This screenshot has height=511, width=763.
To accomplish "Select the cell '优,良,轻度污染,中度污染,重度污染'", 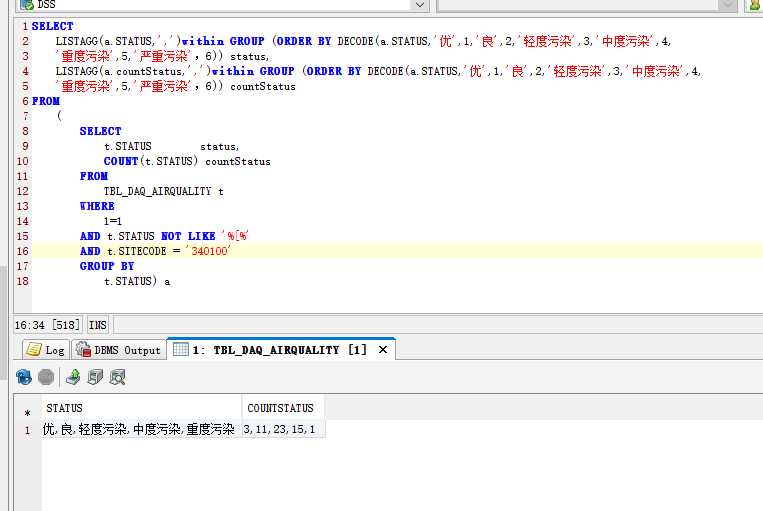I will click(142, 429).
